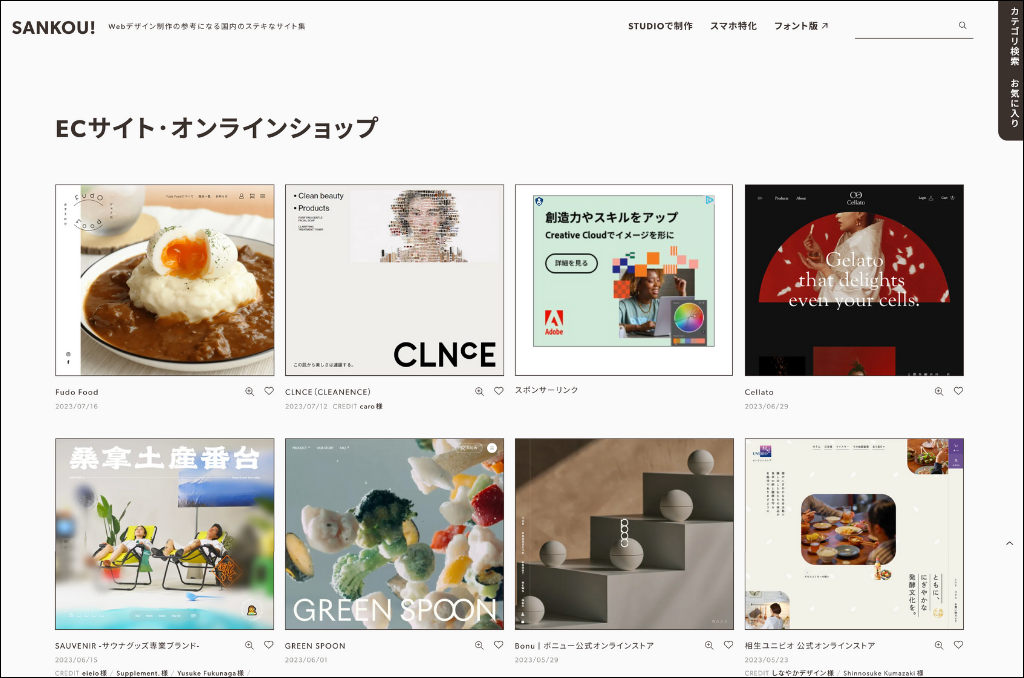1024x678 pixels.
Task: Click the date 2023/05/29
Action: 536,660
